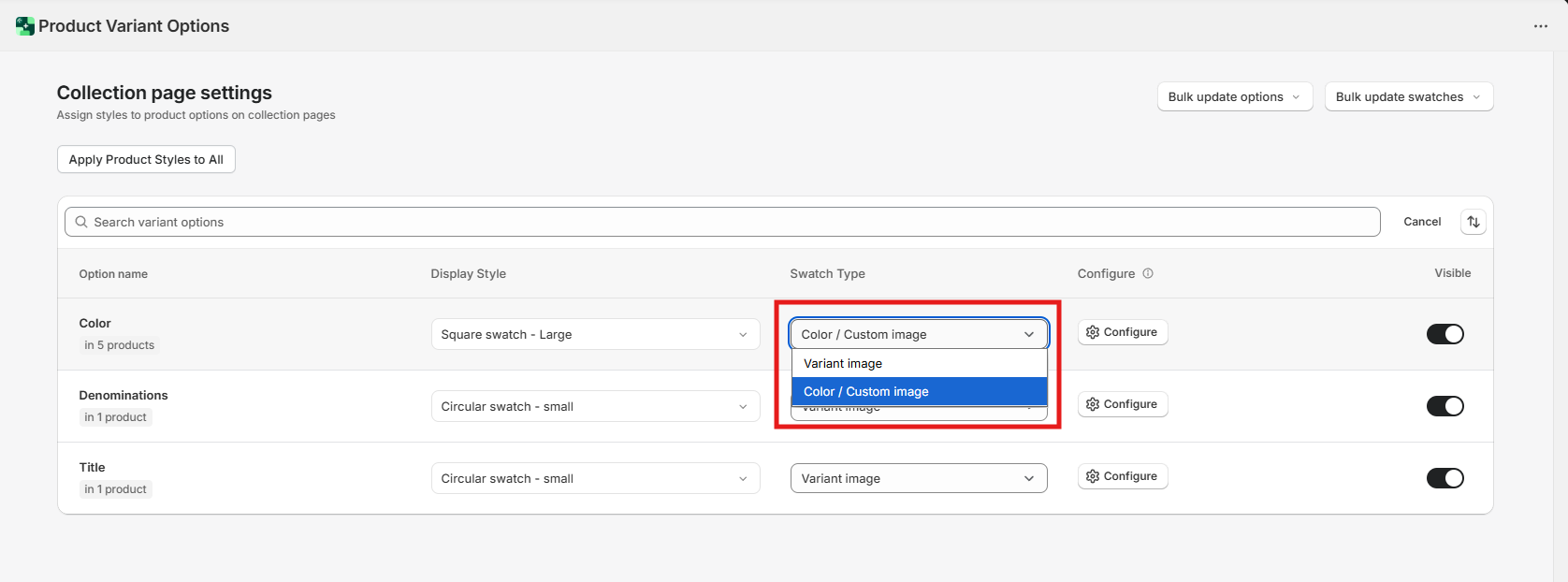1568x582 pixels.
Task: Turn off the Title option visibility
Action: click(1445, 478)
